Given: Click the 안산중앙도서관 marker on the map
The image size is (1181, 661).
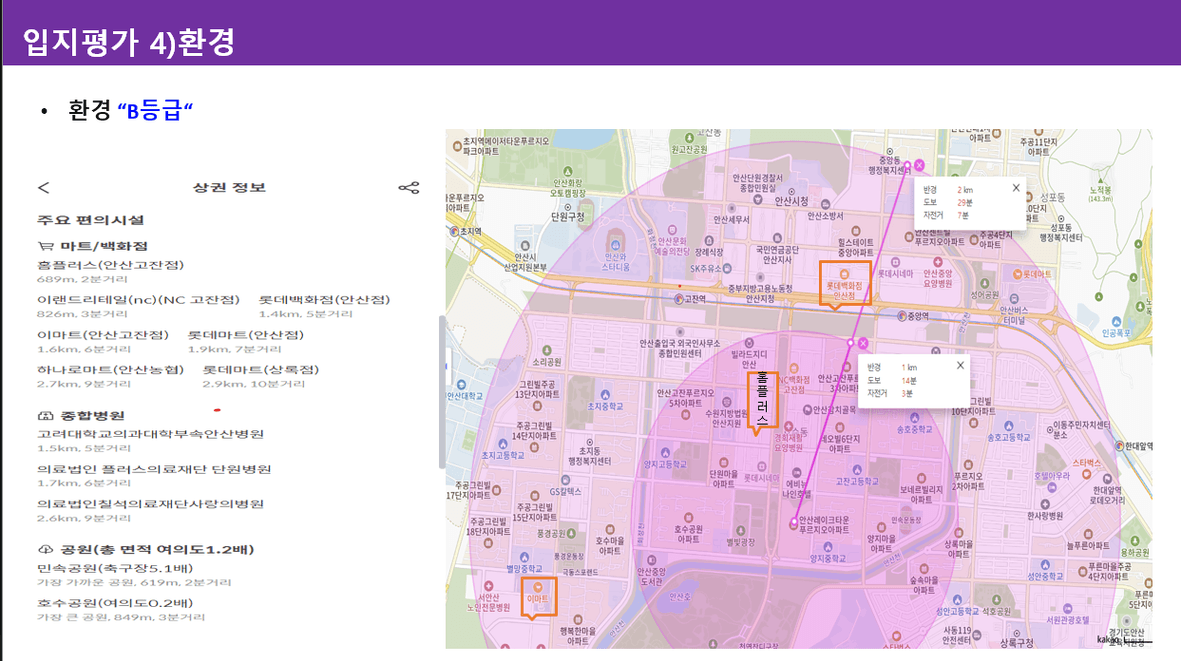Looking at the screenshot, I should click(652, 560).
